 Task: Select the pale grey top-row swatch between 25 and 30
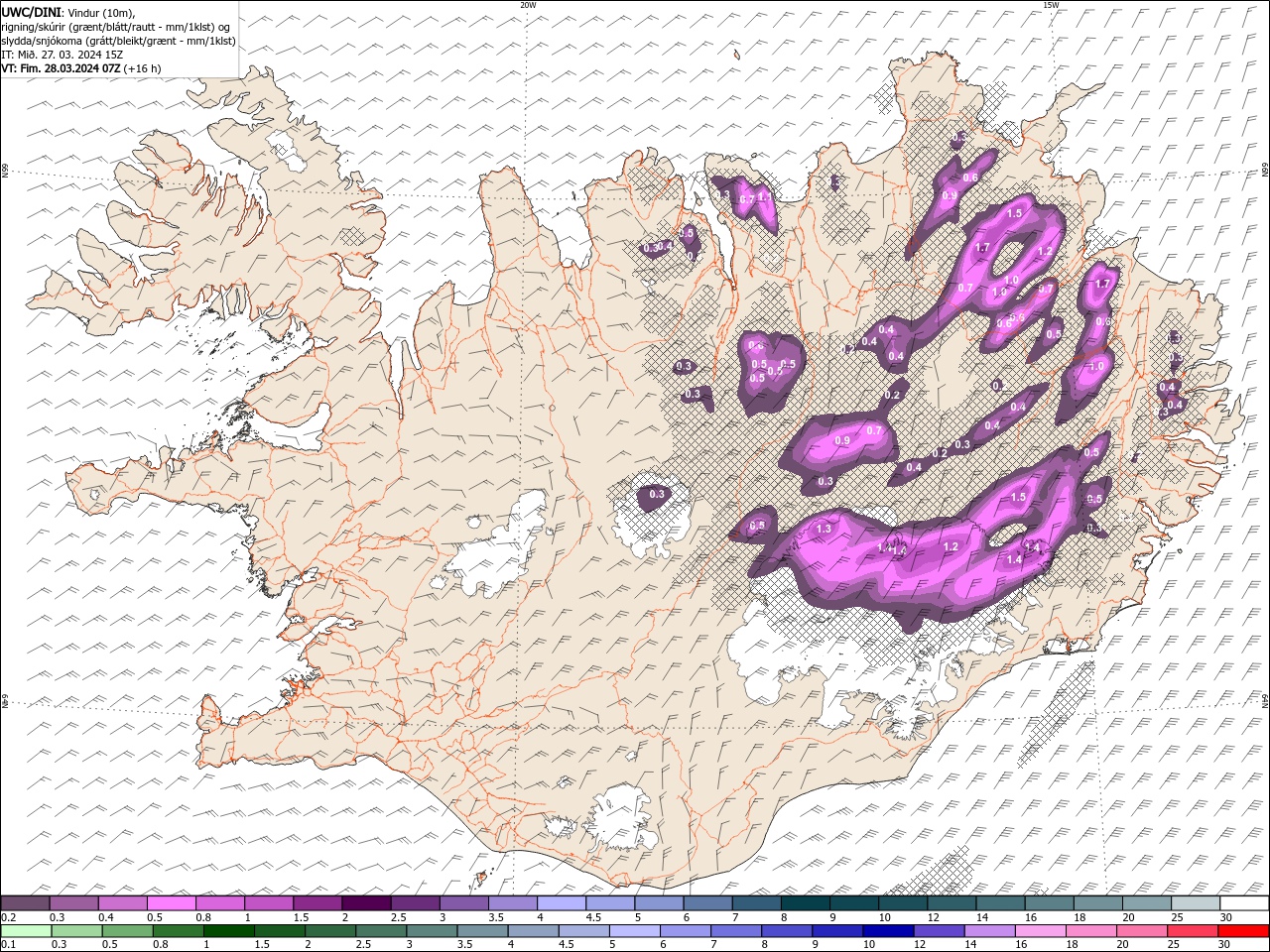1196,903
